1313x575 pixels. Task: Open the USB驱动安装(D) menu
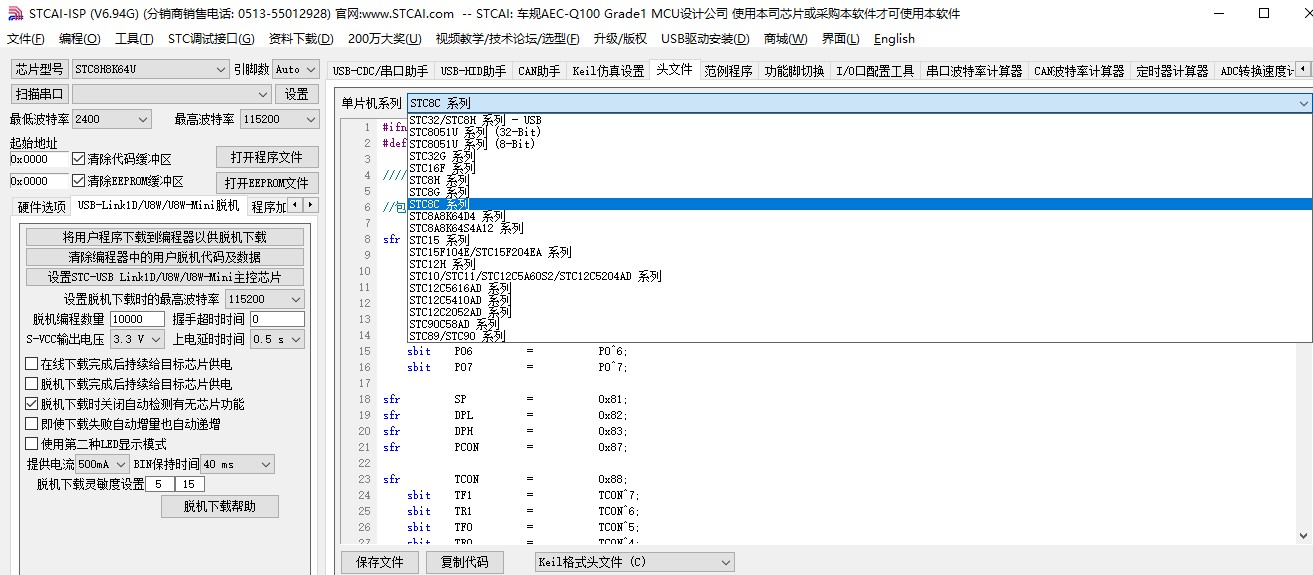pyautogui.click(x=705, y=39)
